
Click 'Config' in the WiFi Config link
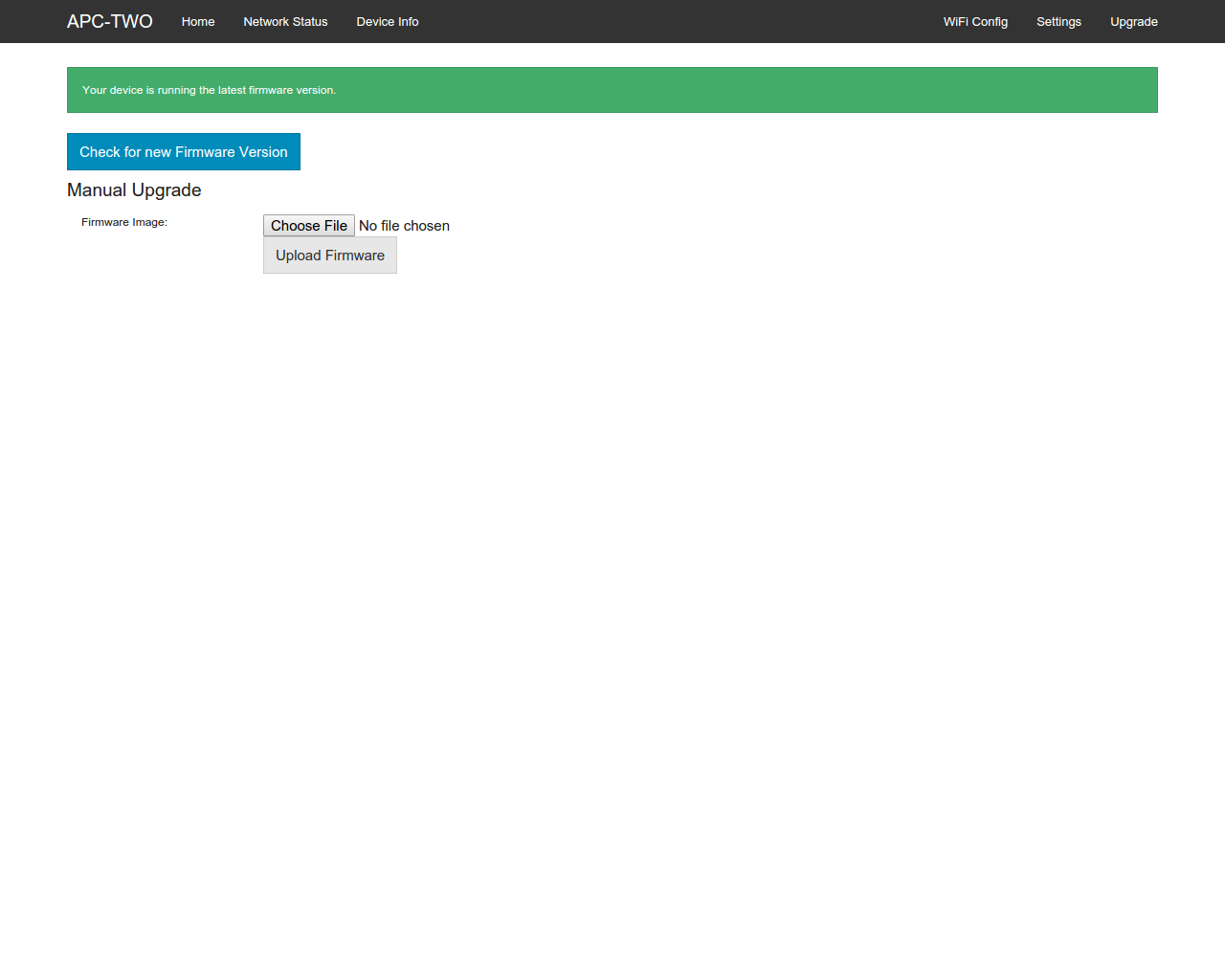(990, 21)
